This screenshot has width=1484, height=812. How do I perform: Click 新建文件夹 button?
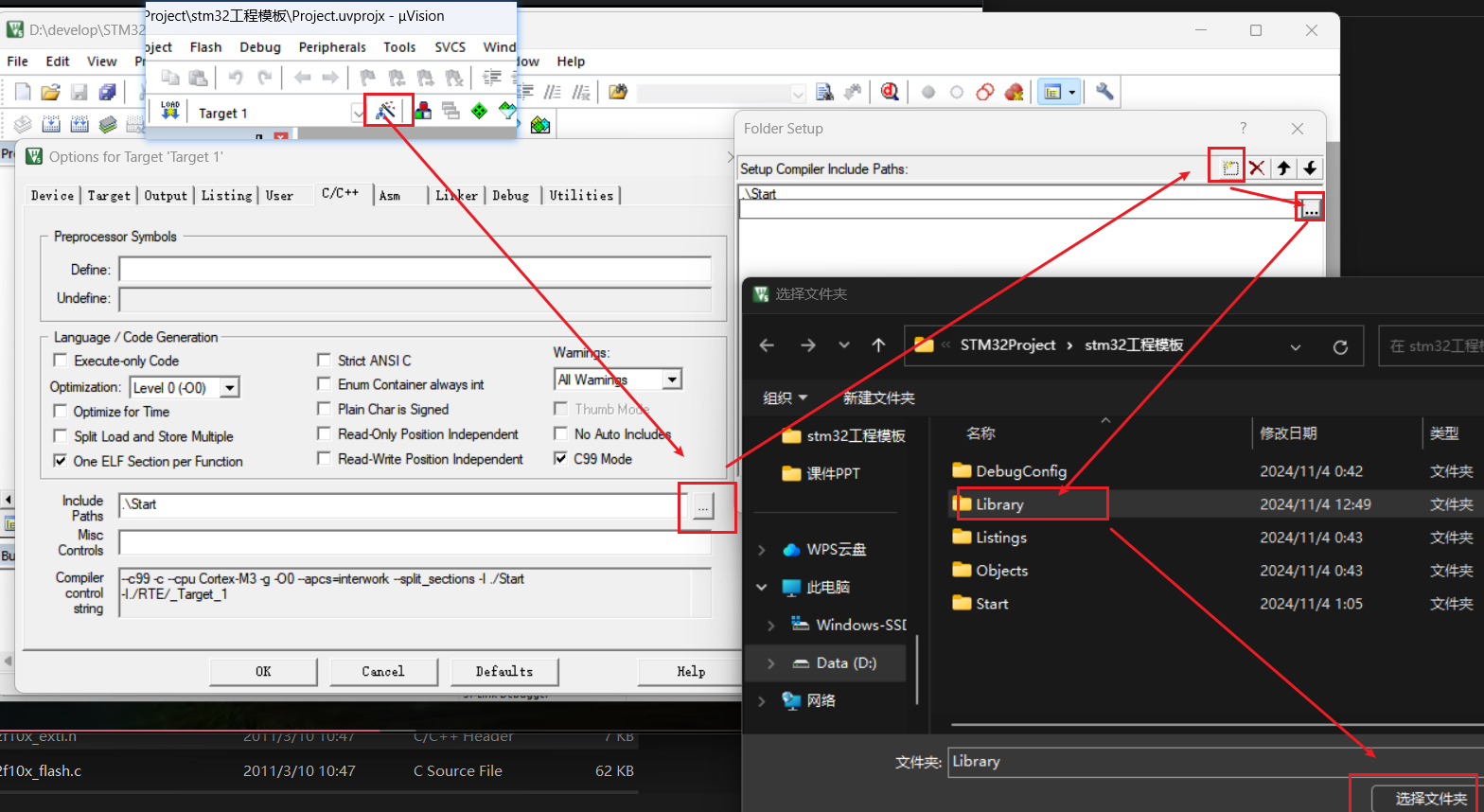pos(879,397)
